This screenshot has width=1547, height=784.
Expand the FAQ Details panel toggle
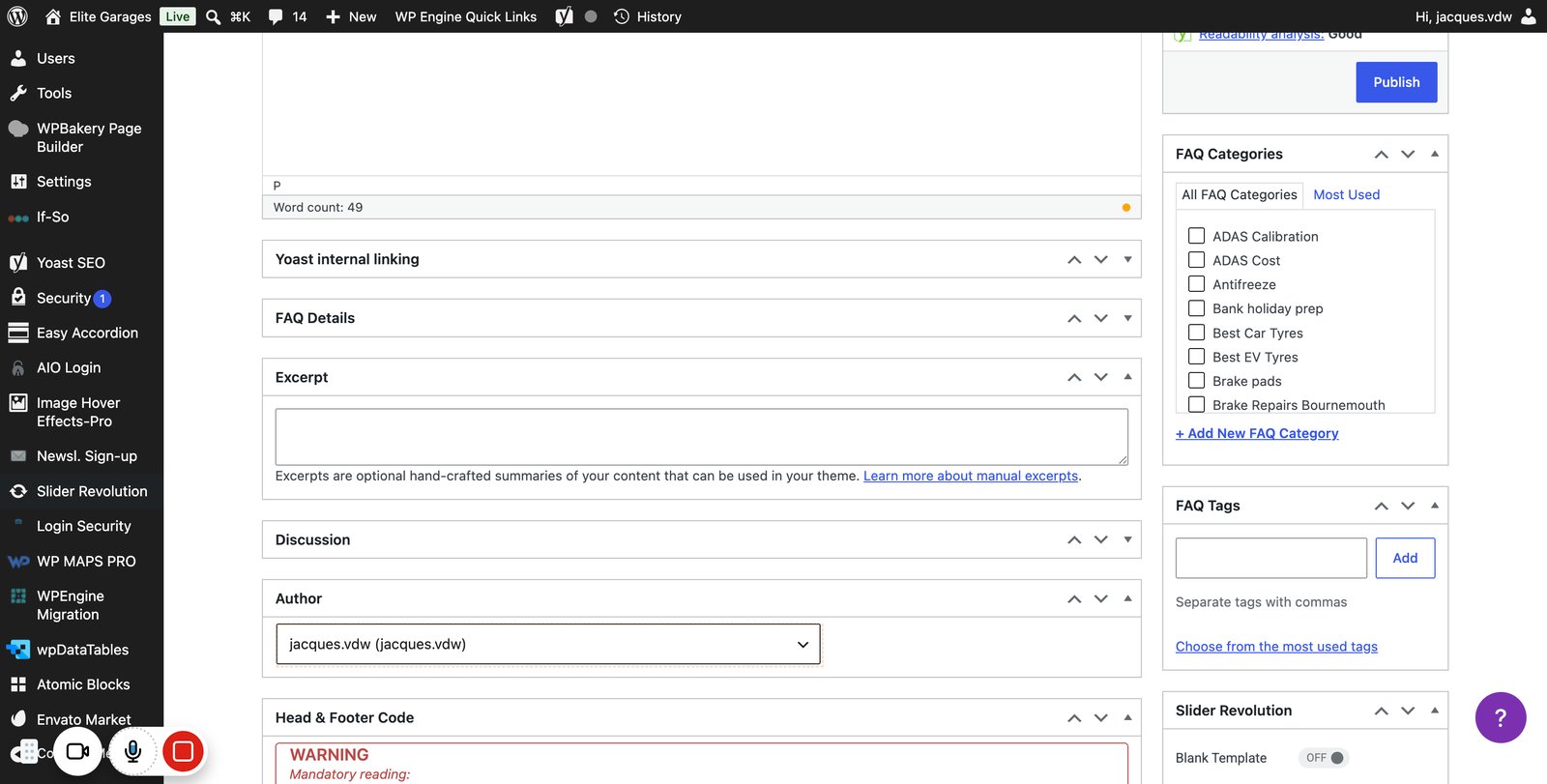click(x=1127, y=318)
